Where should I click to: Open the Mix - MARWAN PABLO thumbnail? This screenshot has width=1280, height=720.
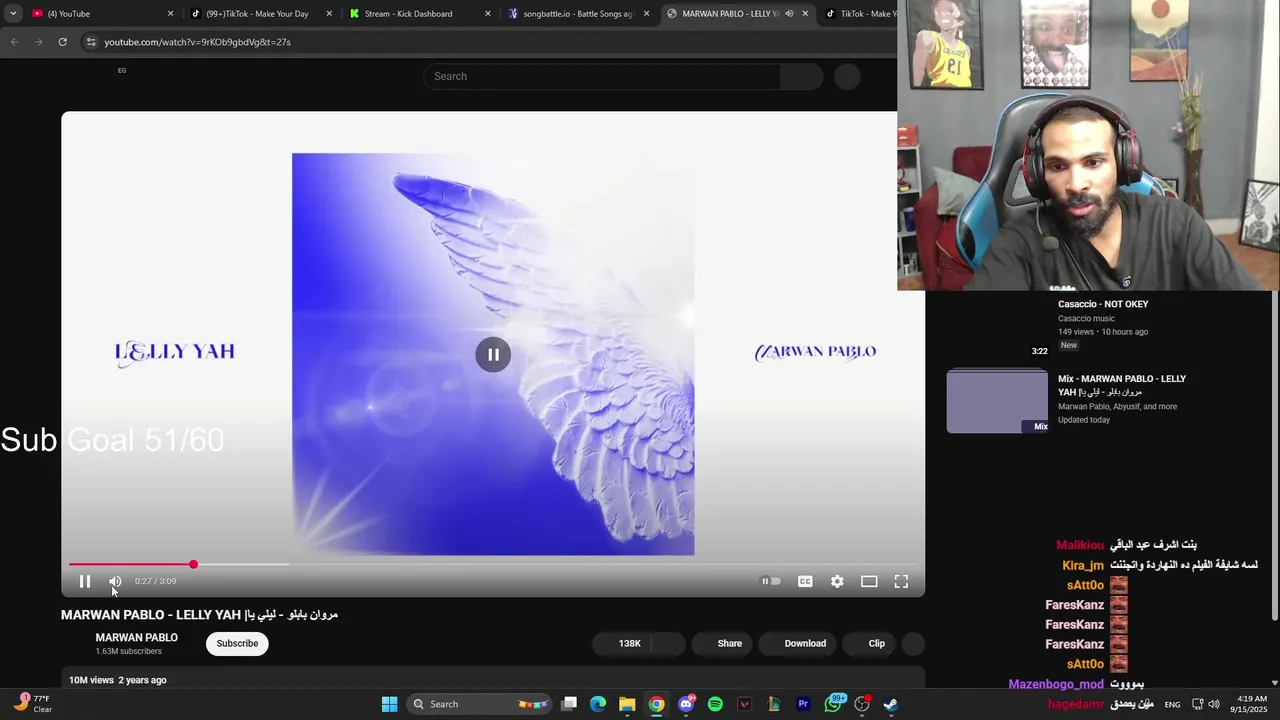coord(997,401)
